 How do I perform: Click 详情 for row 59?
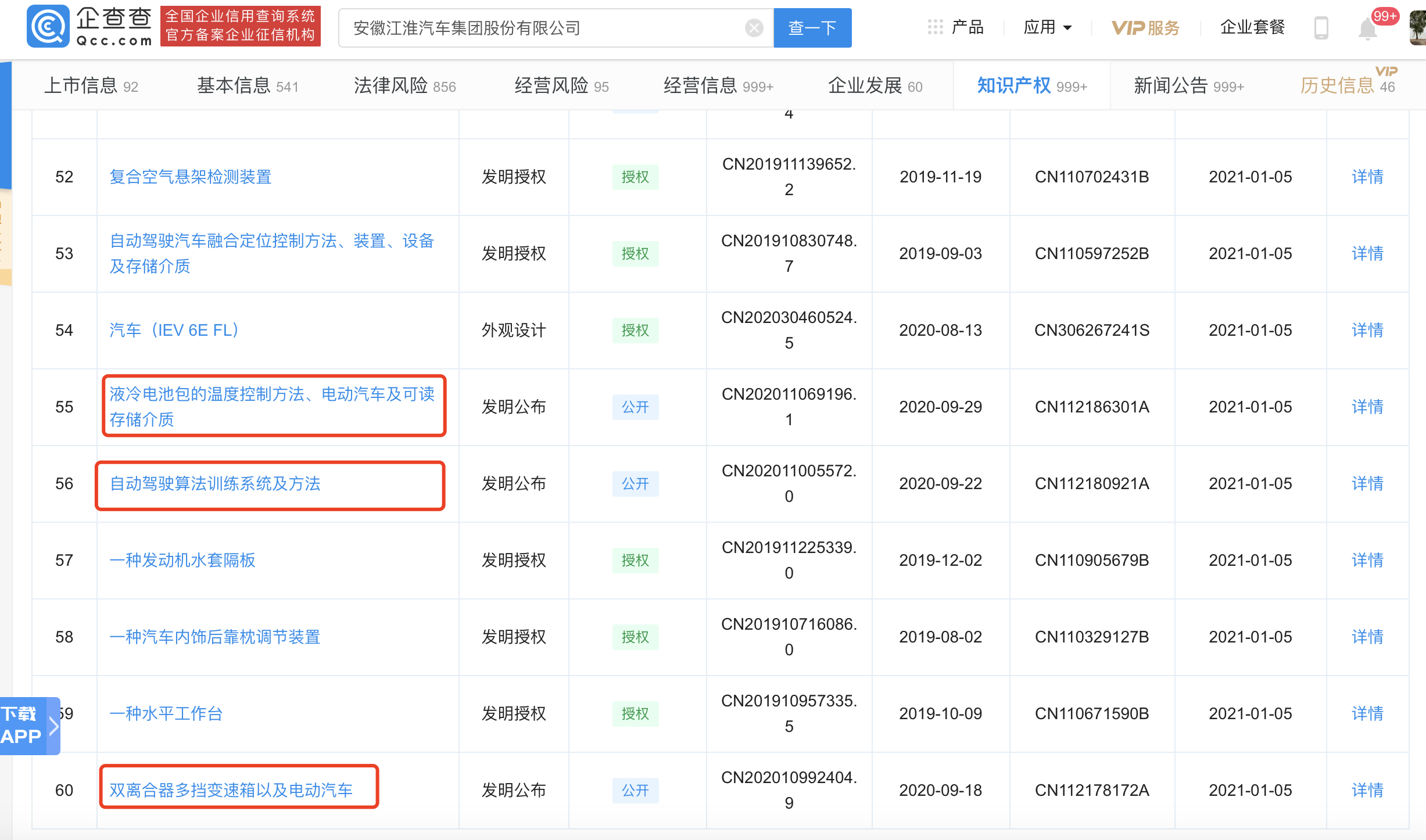click(1367, 713)
